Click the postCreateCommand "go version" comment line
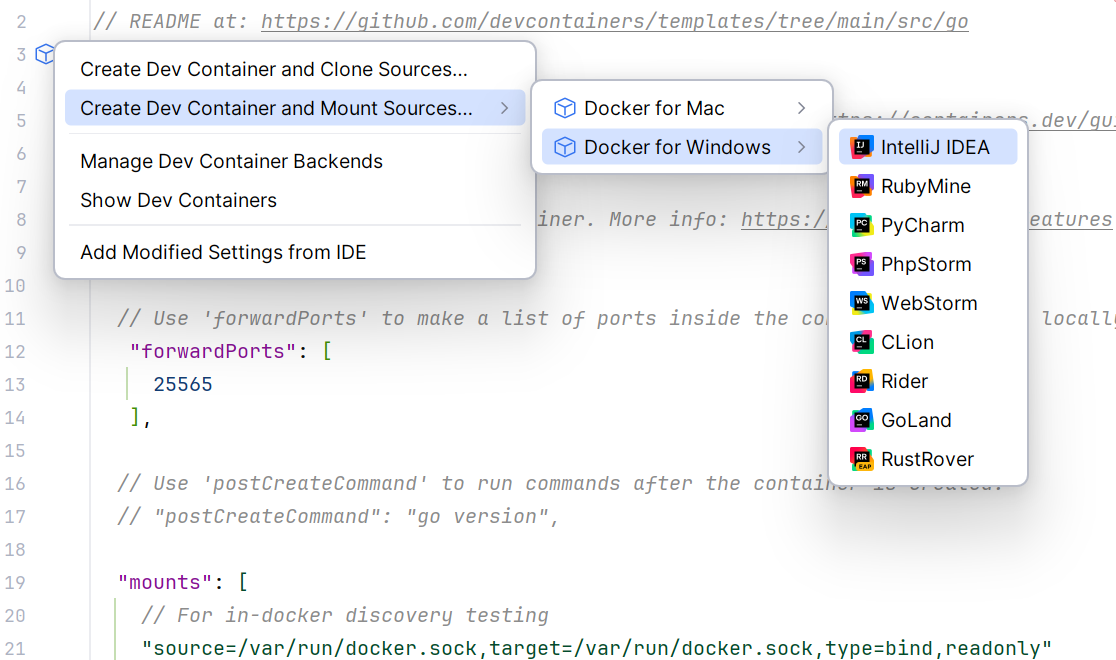The height and width of the screenshot is (660, 1116). (339, 516)
